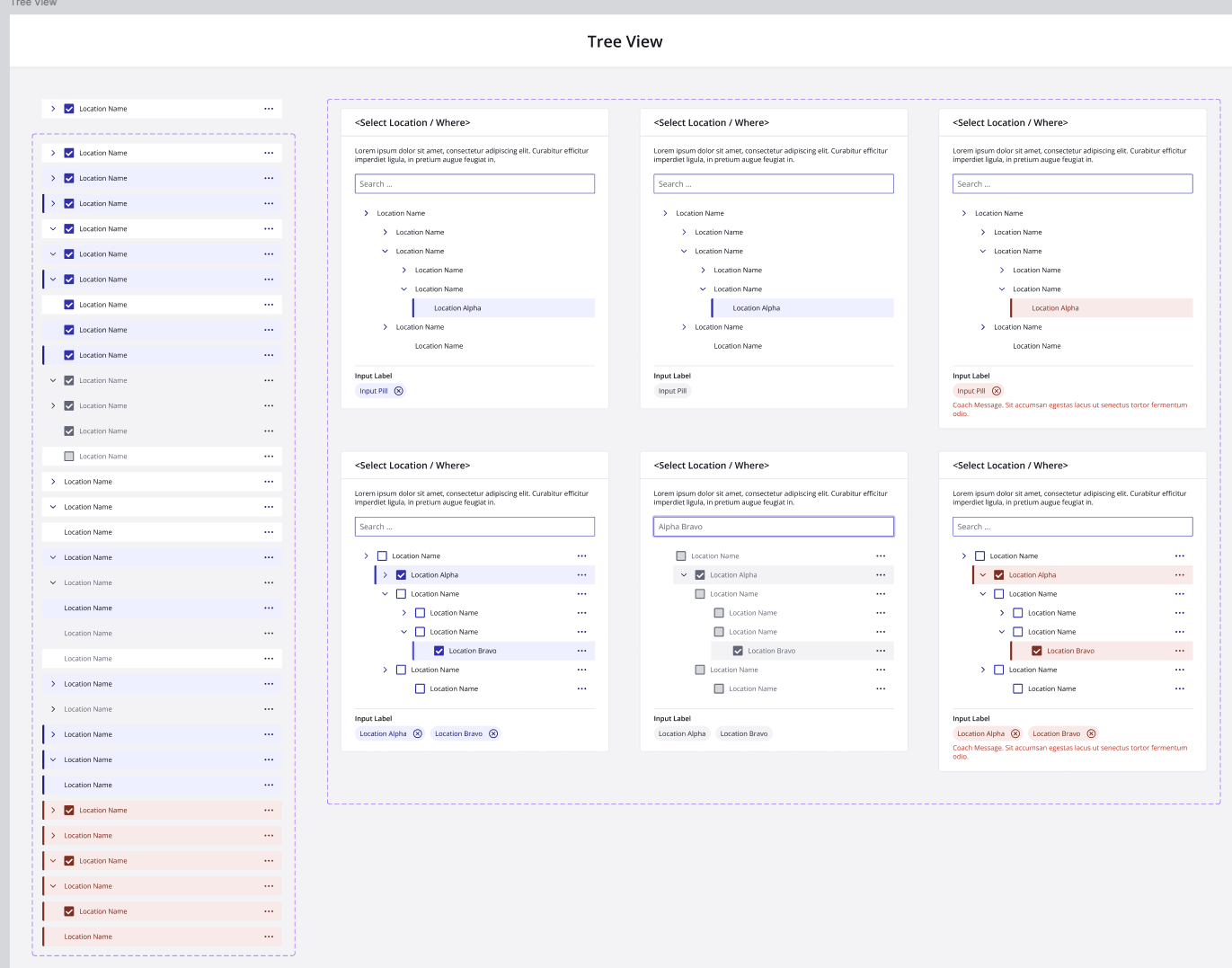Open ellipsis menu on gray Location Alpha row
This screenshot has height=968, width=1232.
pos(881,575)
